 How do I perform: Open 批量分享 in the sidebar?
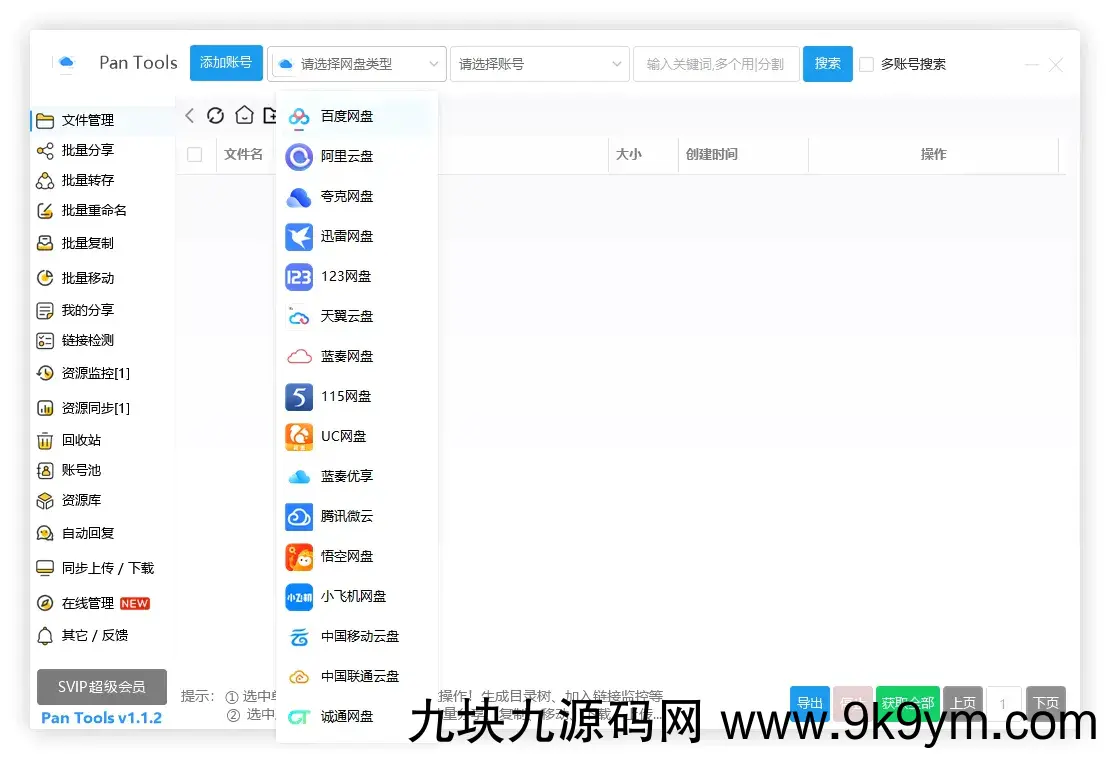click(87, 151)
